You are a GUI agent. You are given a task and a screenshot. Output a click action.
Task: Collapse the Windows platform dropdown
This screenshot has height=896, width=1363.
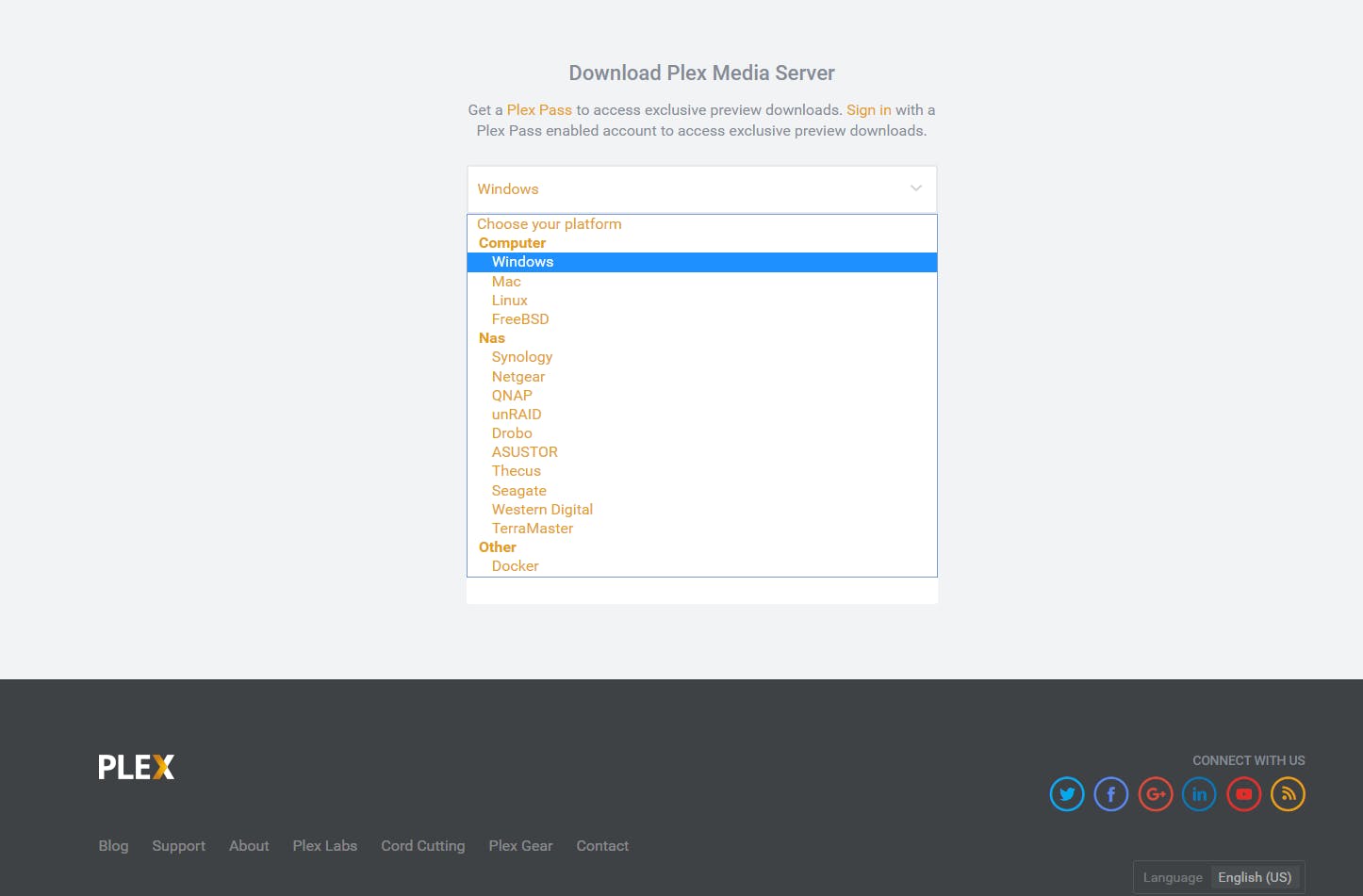702,189
